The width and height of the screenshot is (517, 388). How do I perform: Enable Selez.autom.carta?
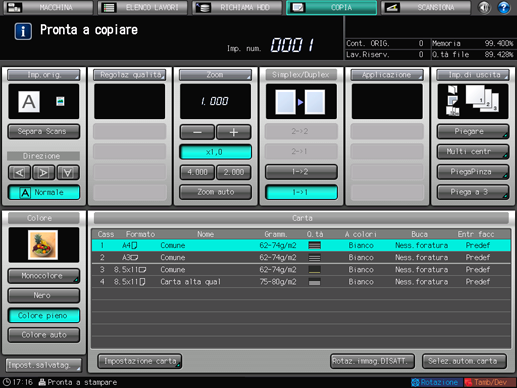(x=464, y=361)
